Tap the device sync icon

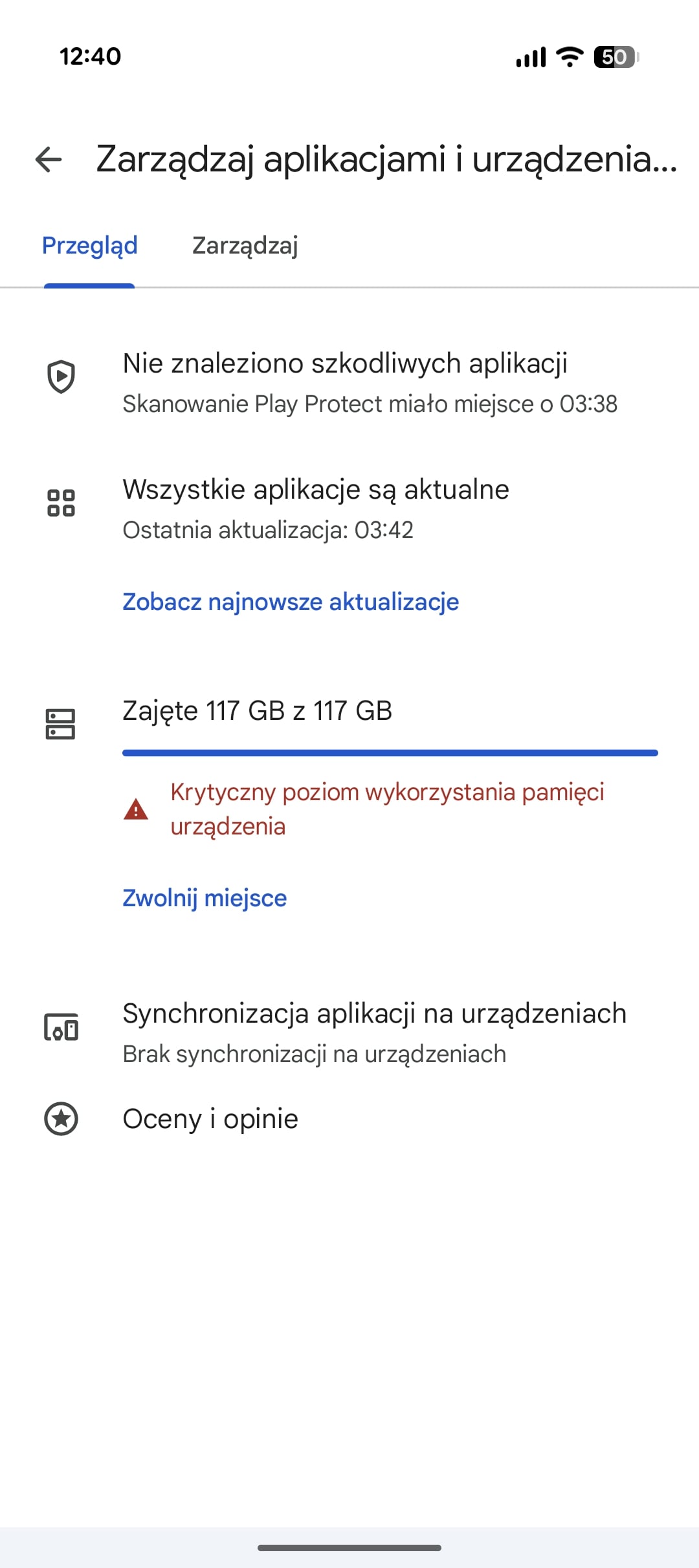pos(61,1027)
